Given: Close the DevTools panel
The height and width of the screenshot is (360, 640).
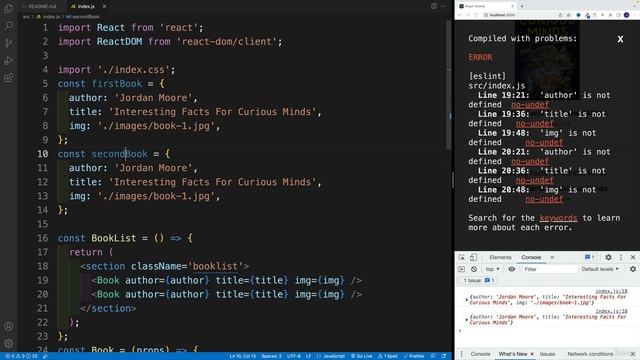Looking at the screenshot, I should point(633,258).
